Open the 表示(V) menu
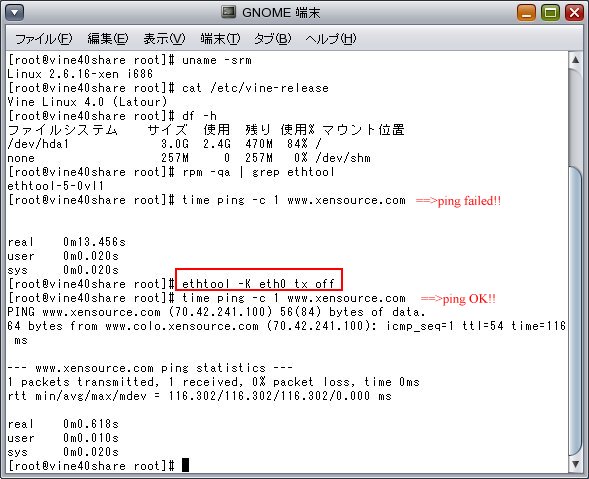Image resolution: width=589 pixels, height=479 pixels. click(164, 39)
